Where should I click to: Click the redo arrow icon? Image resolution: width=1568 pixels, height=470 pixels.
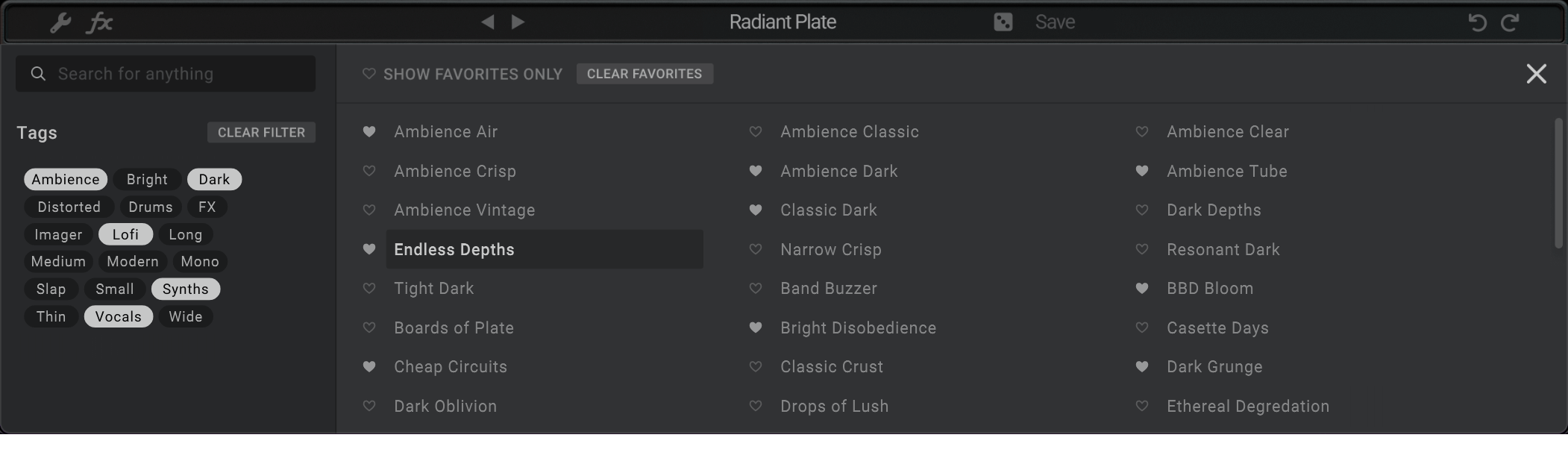[1510, 22]
